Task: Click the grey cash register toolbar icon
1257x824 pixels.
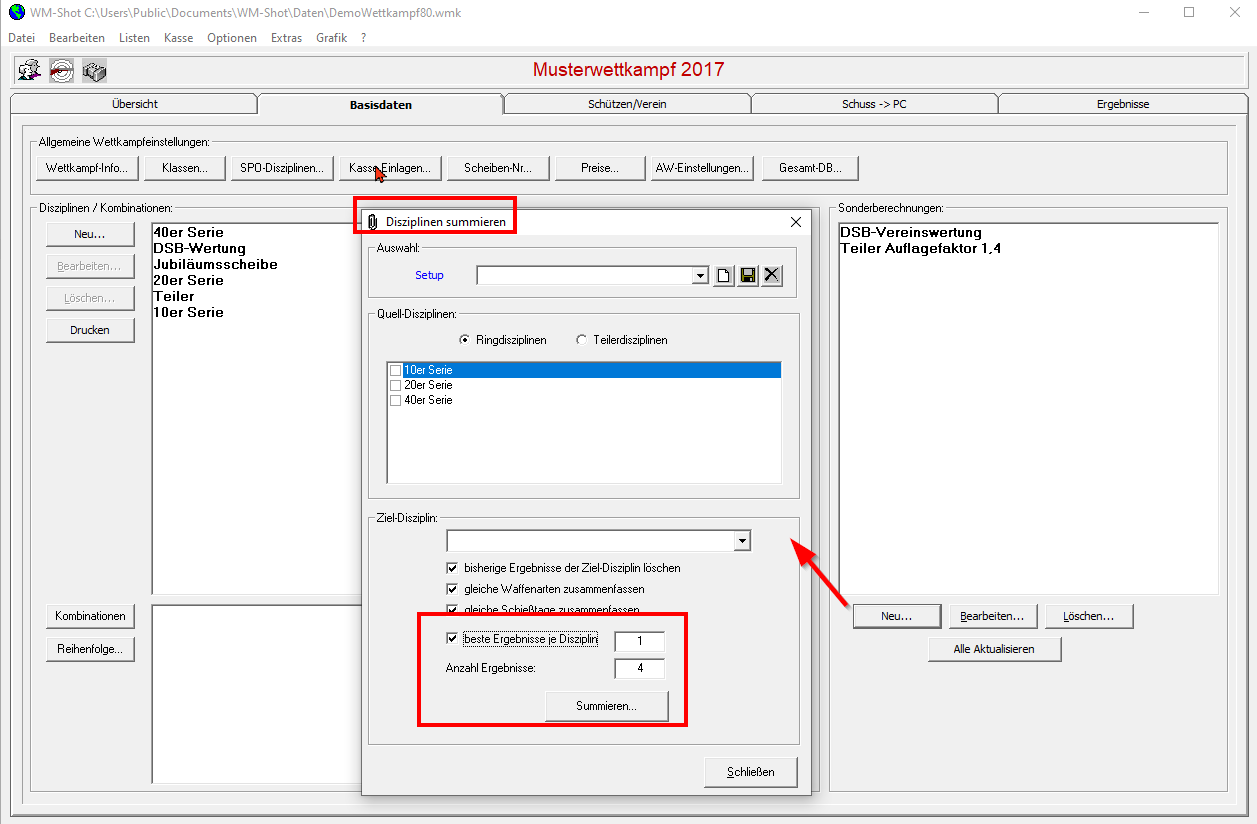Action: coord(94,71)
